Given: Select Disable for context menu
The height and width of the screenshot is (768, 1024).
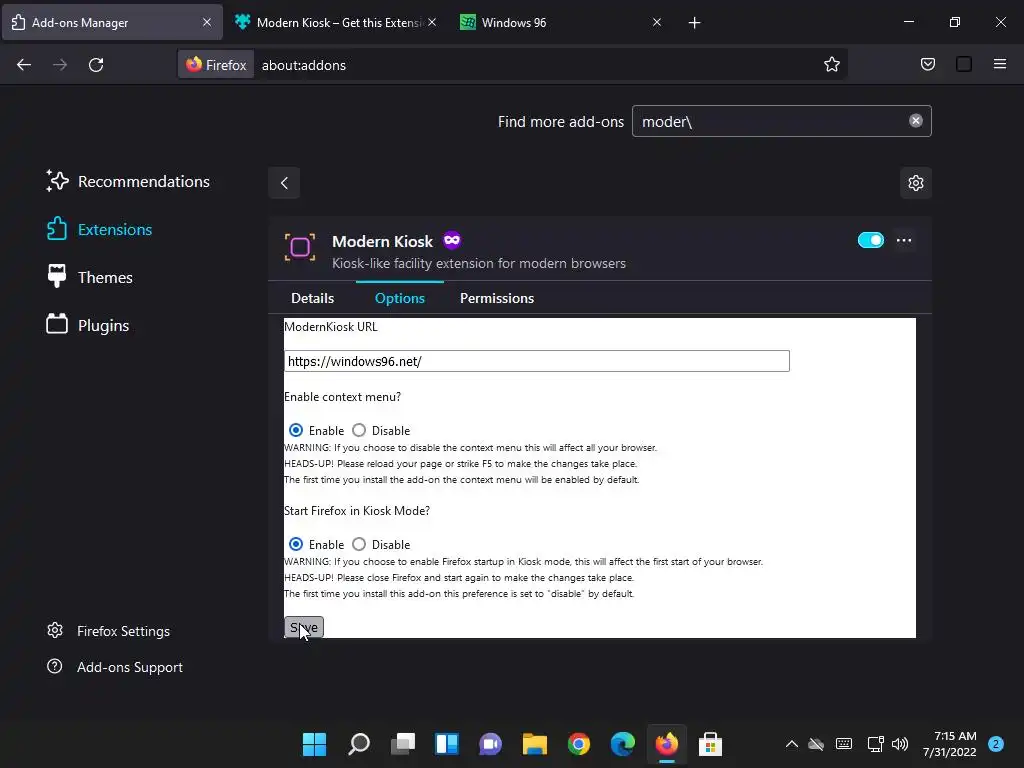Looking at the screenshot, I should click(x=359, y=430).
